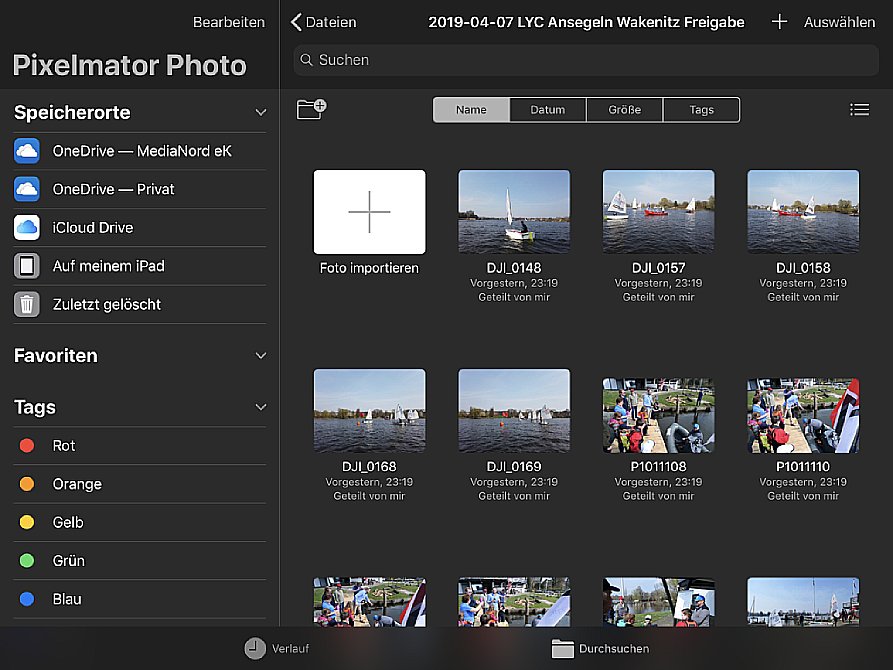Open OneDrive Privat location
Viewport: 893px width, 670px height.
tap(113, 189)
